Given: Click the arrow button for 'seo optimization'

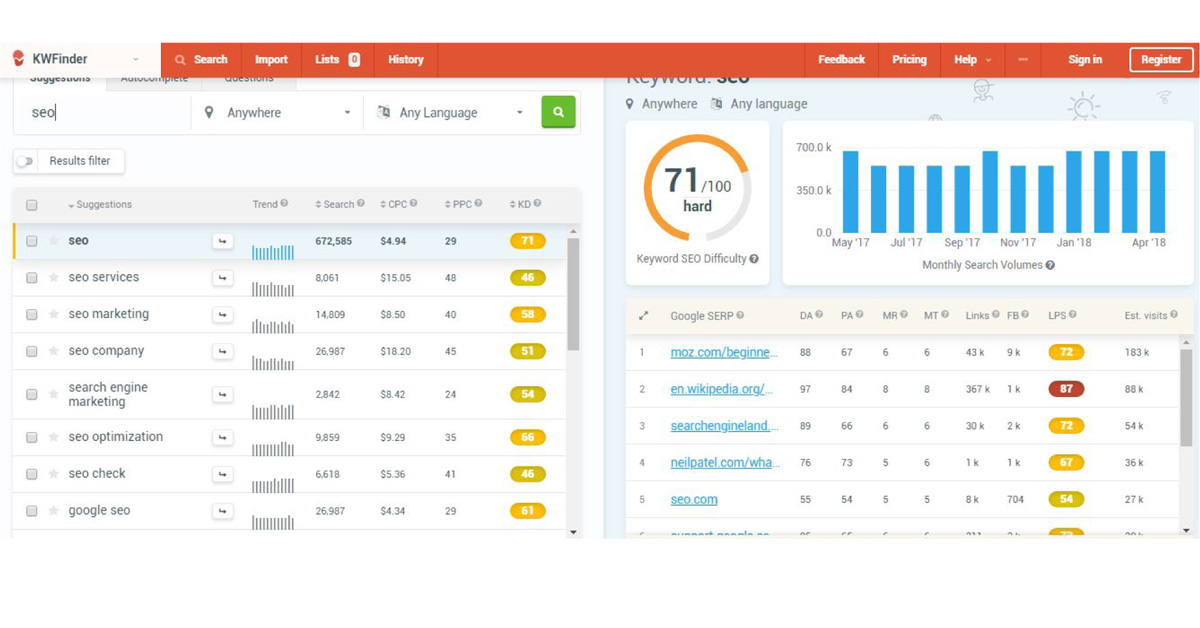Looking at the screenshot, I should tap(222, 438).
